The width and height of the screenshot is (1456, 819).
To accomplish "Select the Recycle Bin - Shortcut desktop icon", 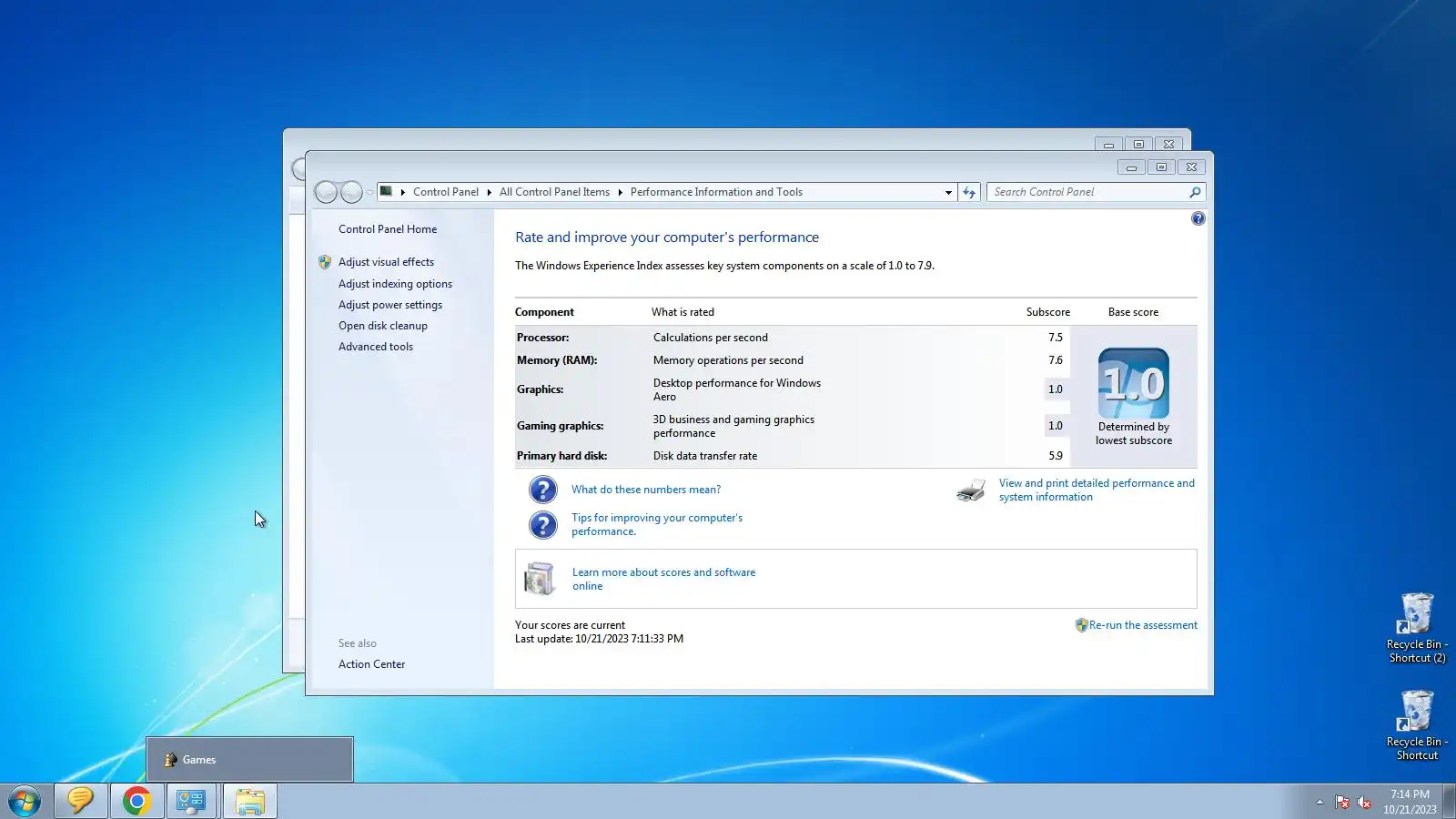I will tap(1417, 725).
